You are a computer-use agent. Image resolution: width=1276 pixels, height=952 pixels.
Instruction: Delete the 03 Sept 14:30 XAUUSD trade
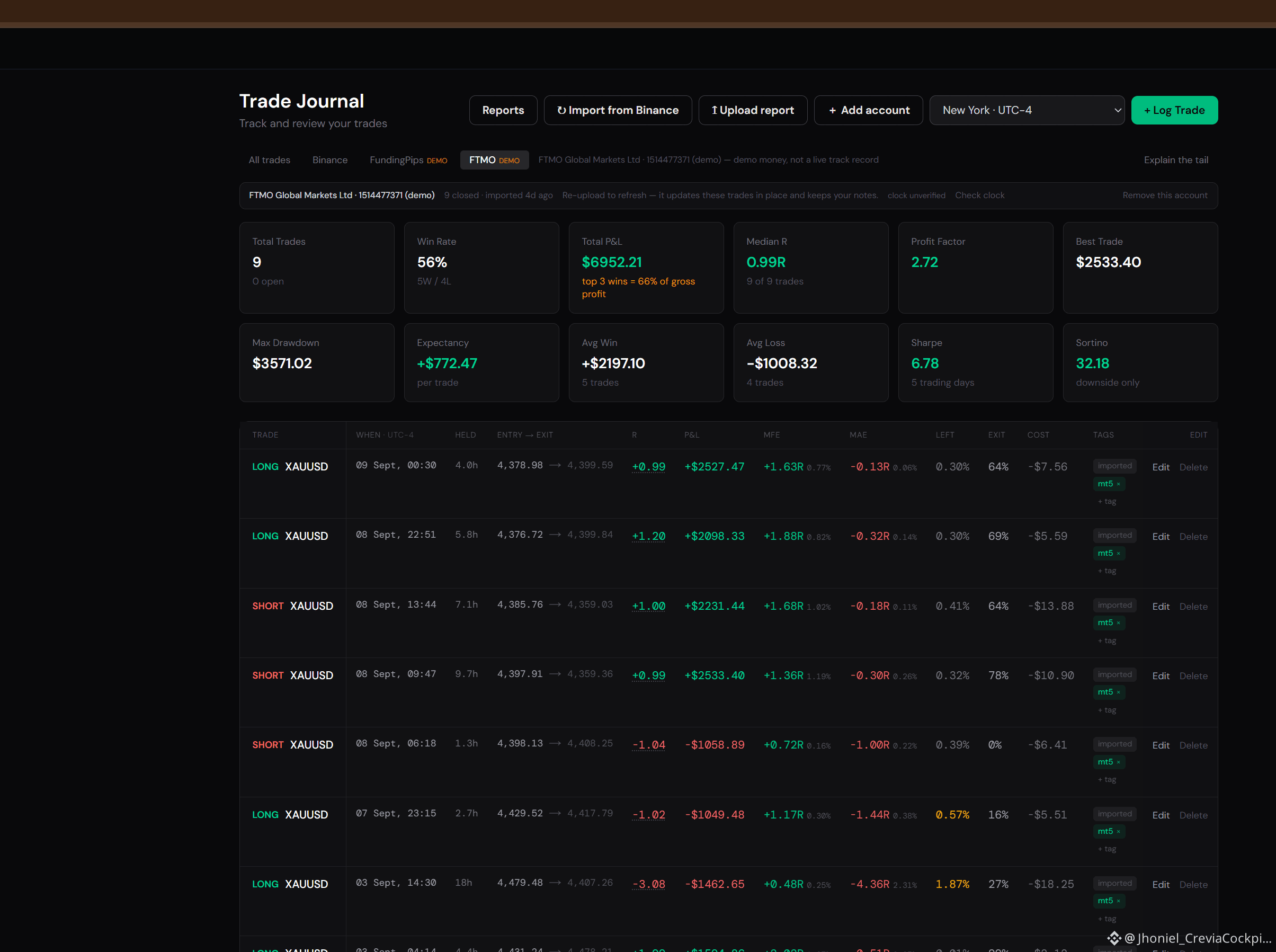click(1193, 885)
